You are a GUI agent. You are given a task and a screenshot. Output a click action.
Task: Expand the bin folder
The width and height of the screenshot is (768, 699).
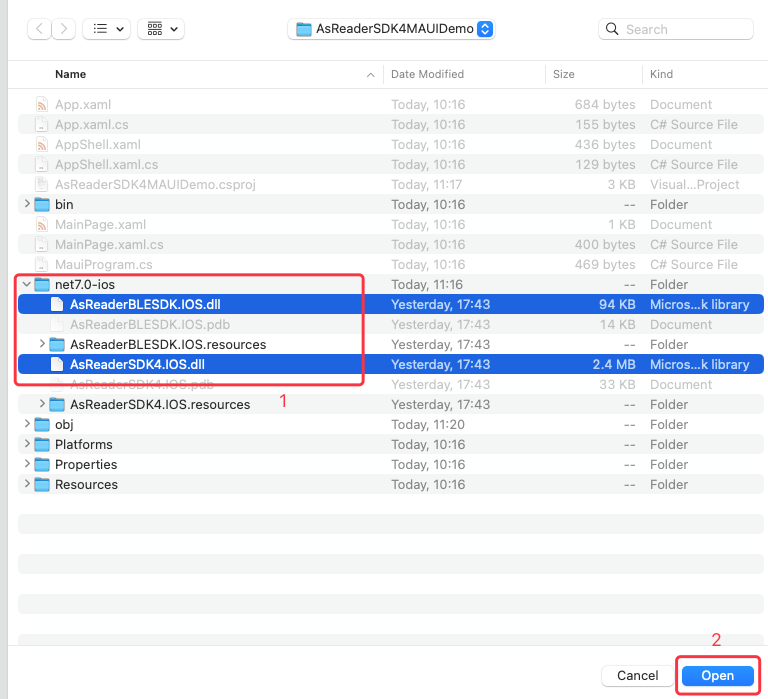[x=26, y=205]
